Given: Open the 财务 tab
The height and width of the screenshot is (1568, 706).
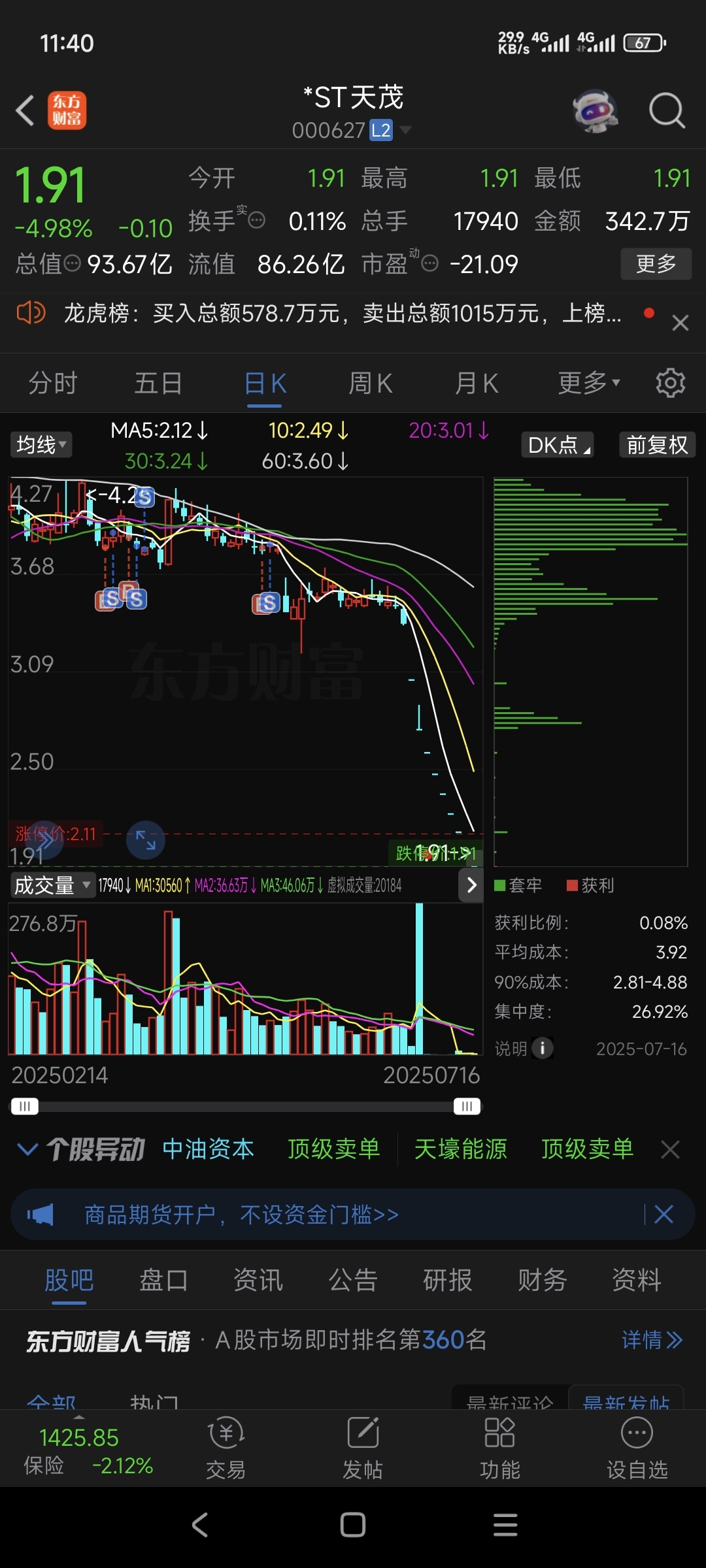Looking at the screenshot, I should click(x=542, y=1280).
